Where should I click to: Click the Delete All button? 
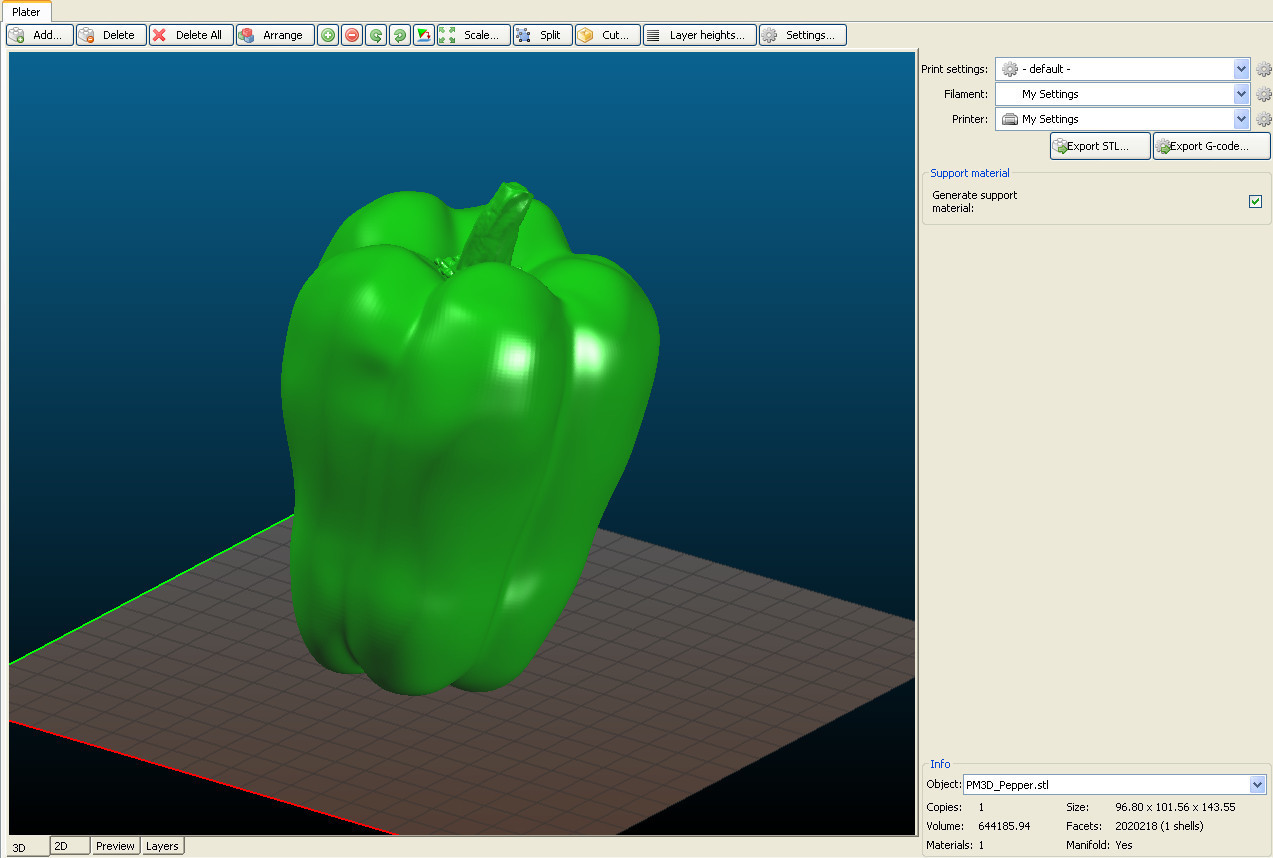(191, 35)
